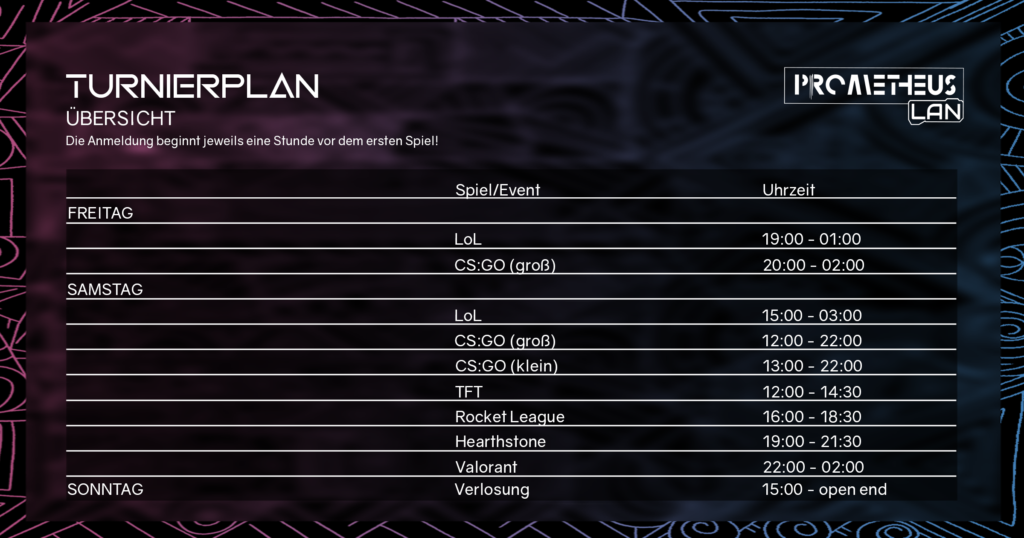This screenshot has height=538, width=1024.
Task: Click the 19:00 - 01:00 time slot
Action: point(811,239)
